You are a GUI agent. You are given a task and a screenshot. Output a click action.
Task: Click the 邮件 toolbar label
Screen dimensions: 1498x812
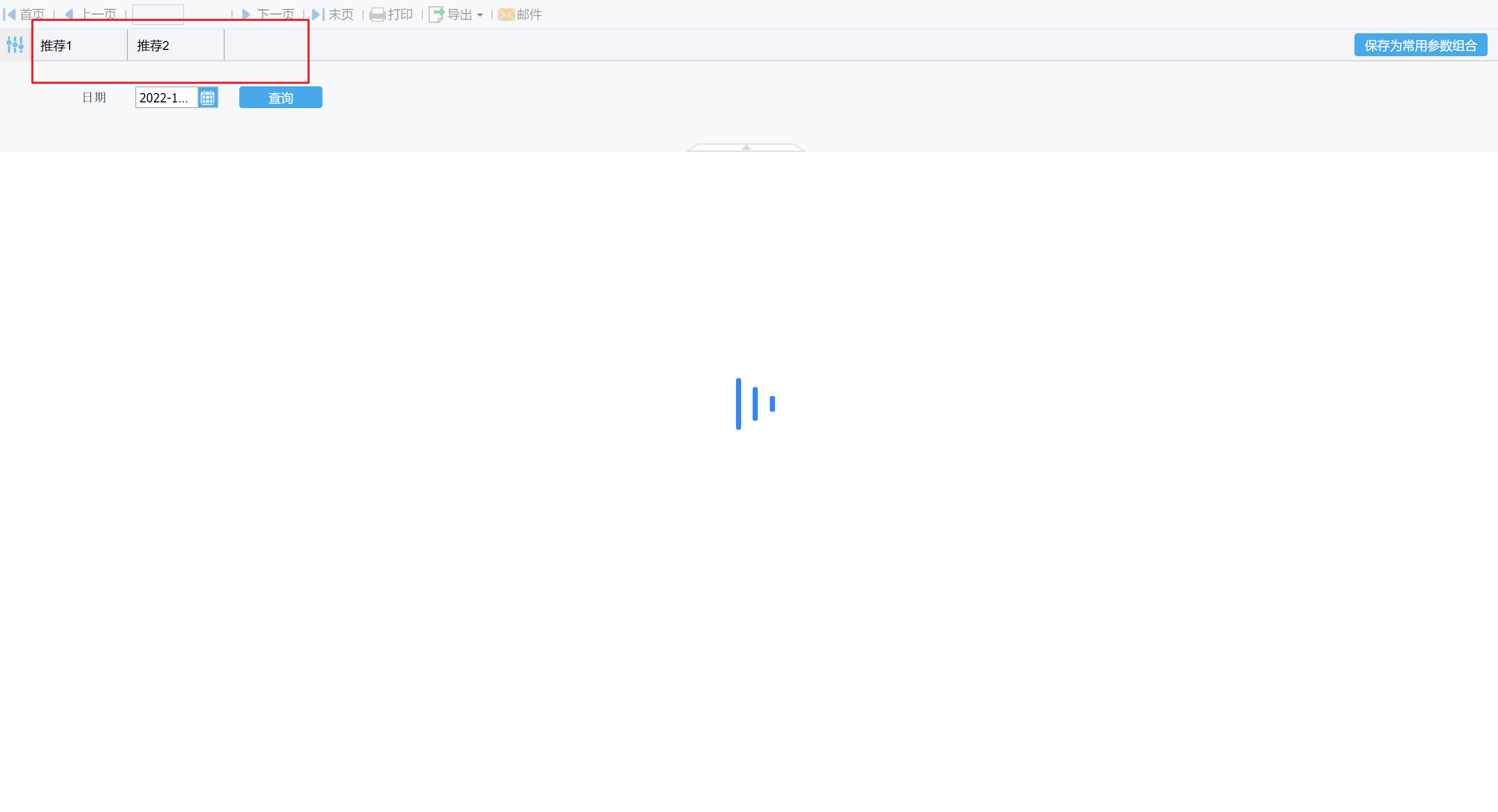coord(529,15)
